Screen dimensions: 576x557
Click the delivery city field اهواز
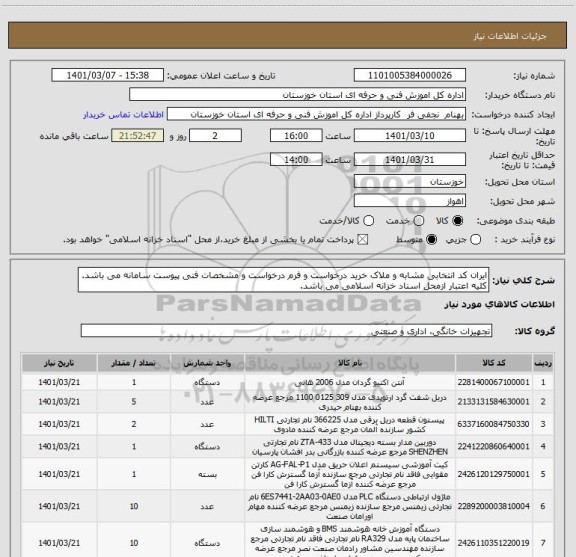[x=410, y=201]
